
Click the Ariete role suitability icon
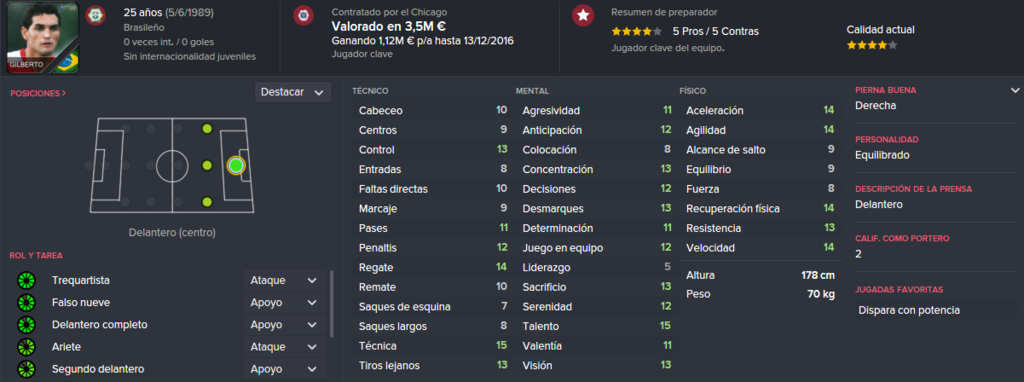pyautogui.click(x=26, y=347)
